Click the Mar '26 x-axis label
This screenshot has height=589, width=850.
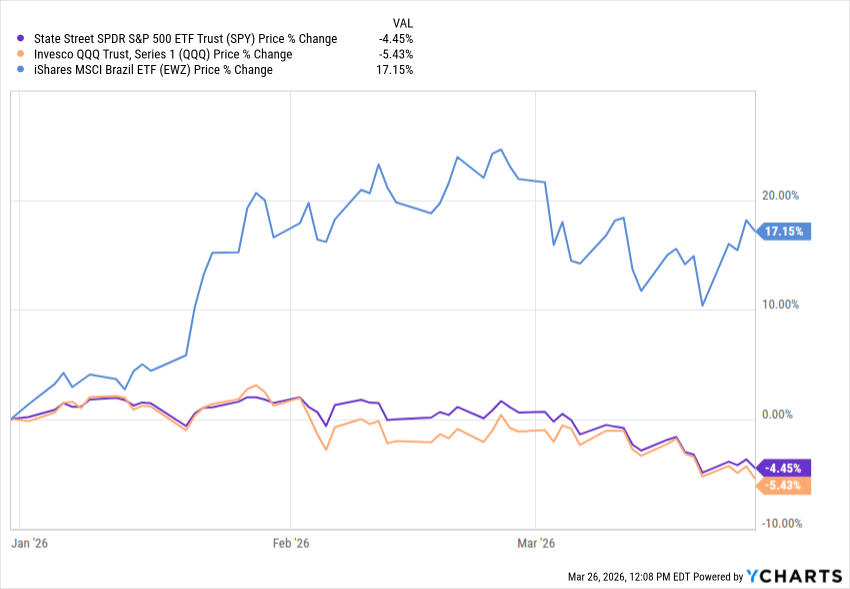[x=534, y=544]
